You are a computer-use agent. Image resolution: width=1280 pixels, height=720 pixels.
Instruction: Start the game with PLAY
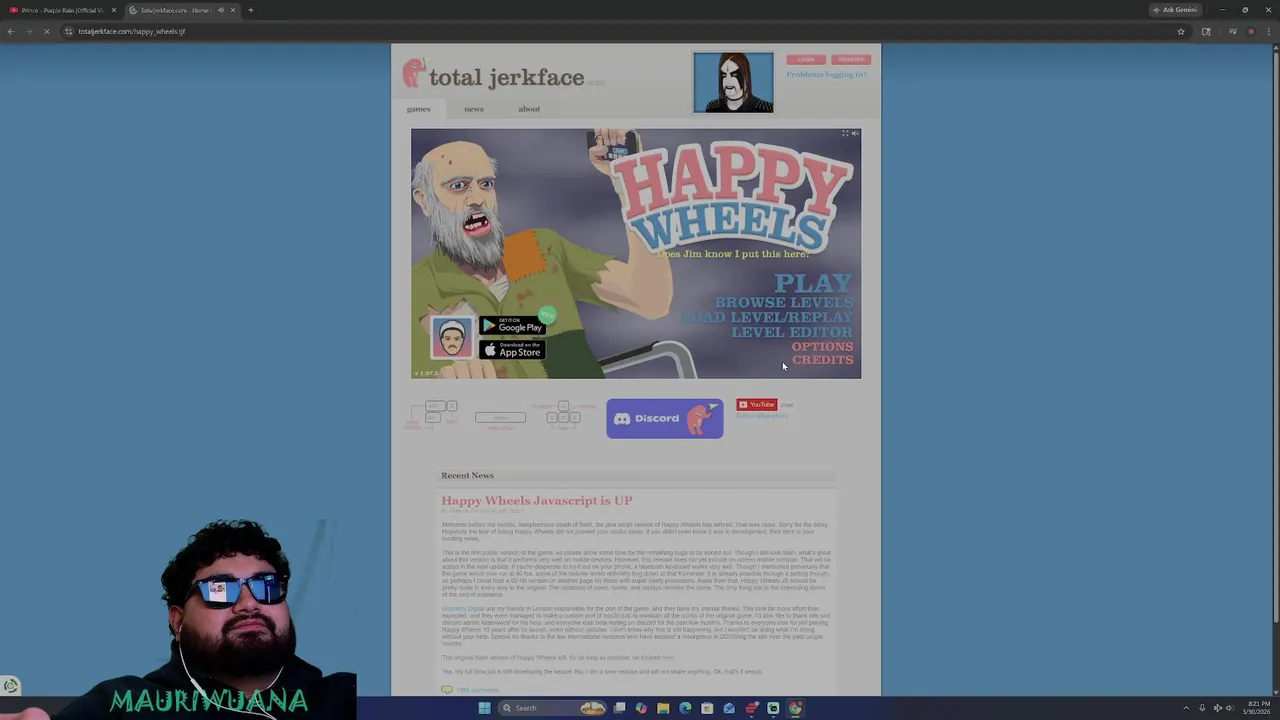point(812,284)
